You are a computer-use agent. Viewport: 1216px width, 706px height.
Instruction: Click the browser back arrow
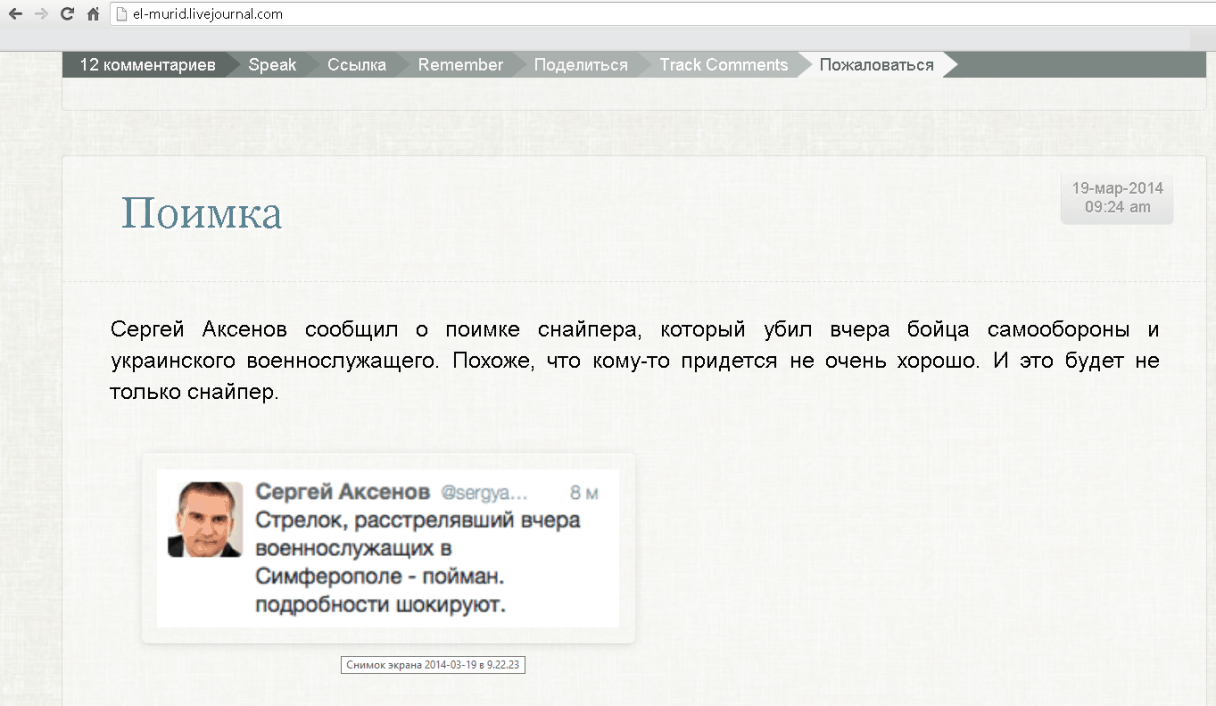(x=12, y=14)
